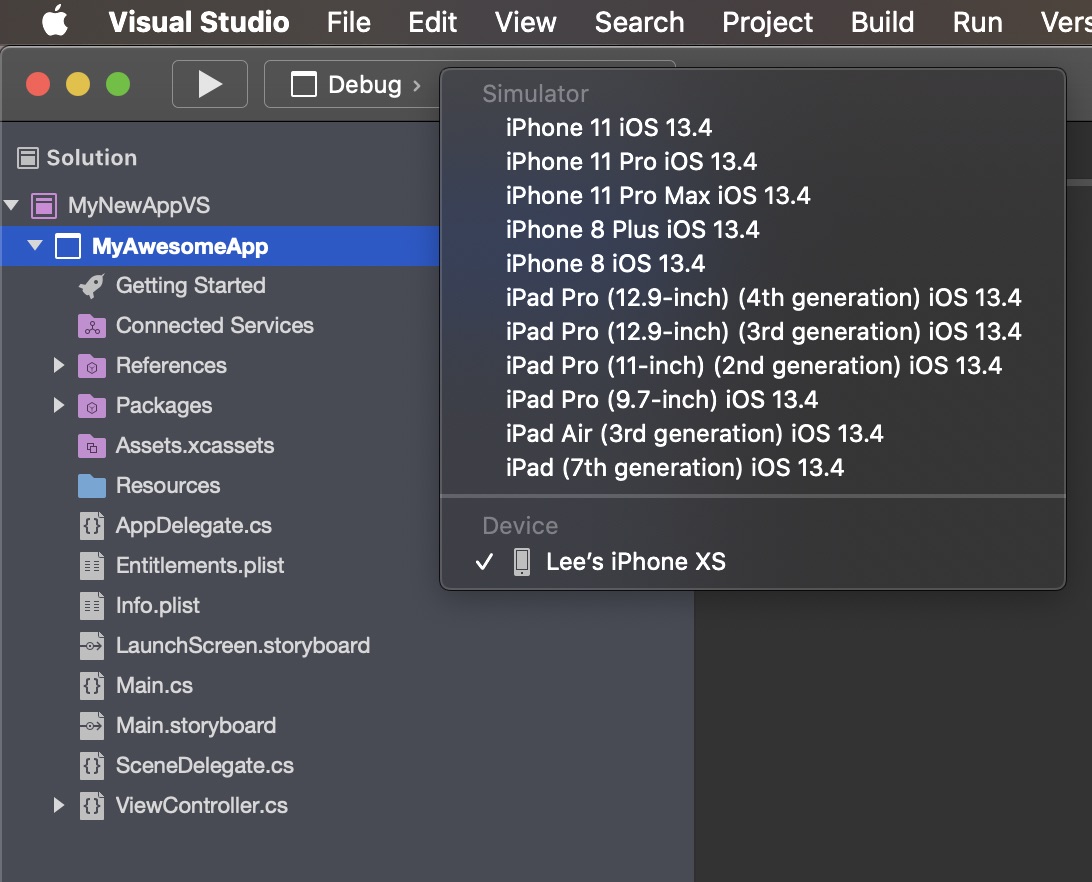
Task: Click the Entitlements.plist file icon
Action: [x=92, y=566]
